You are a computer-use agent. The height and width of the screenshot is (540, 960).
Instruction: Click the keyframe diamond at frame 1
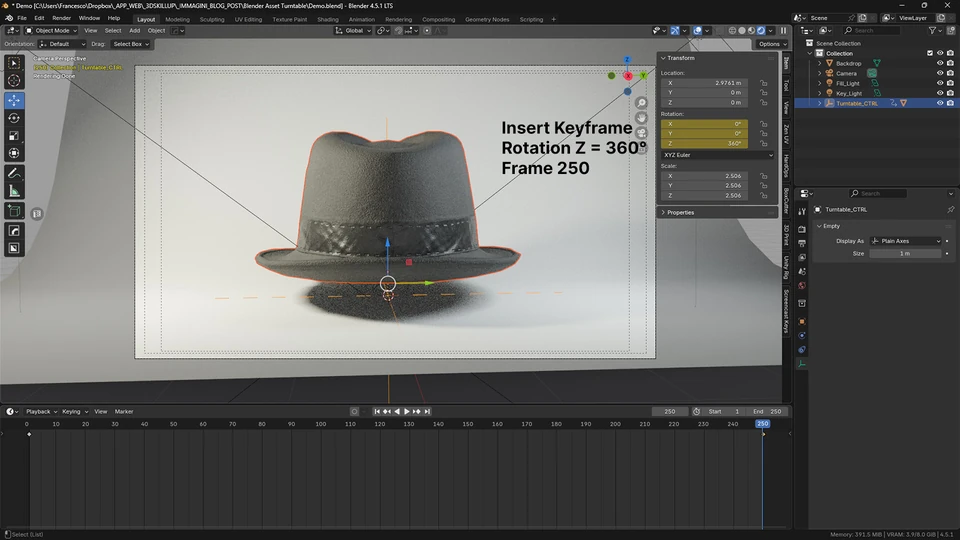[x=29, y=434]
